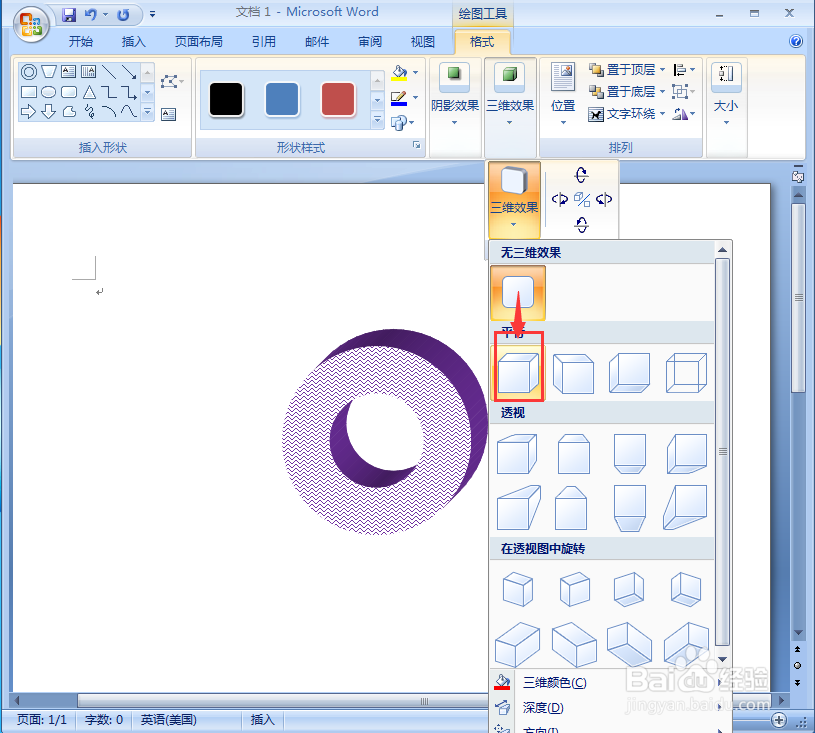Open 3D color option icon
815x733 pixels.
point(502,682)
